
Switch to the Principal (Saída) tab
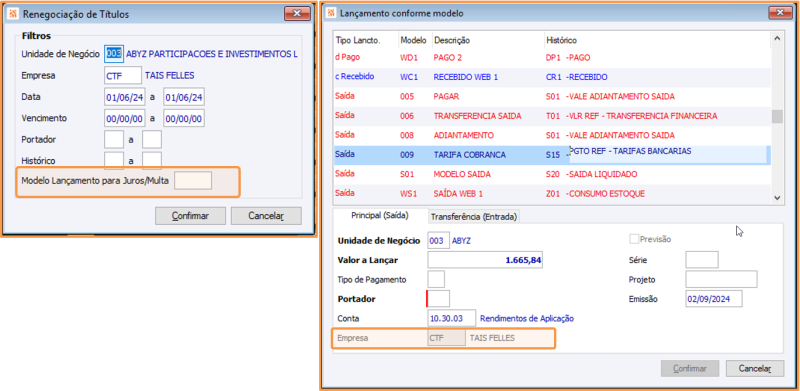380,215
